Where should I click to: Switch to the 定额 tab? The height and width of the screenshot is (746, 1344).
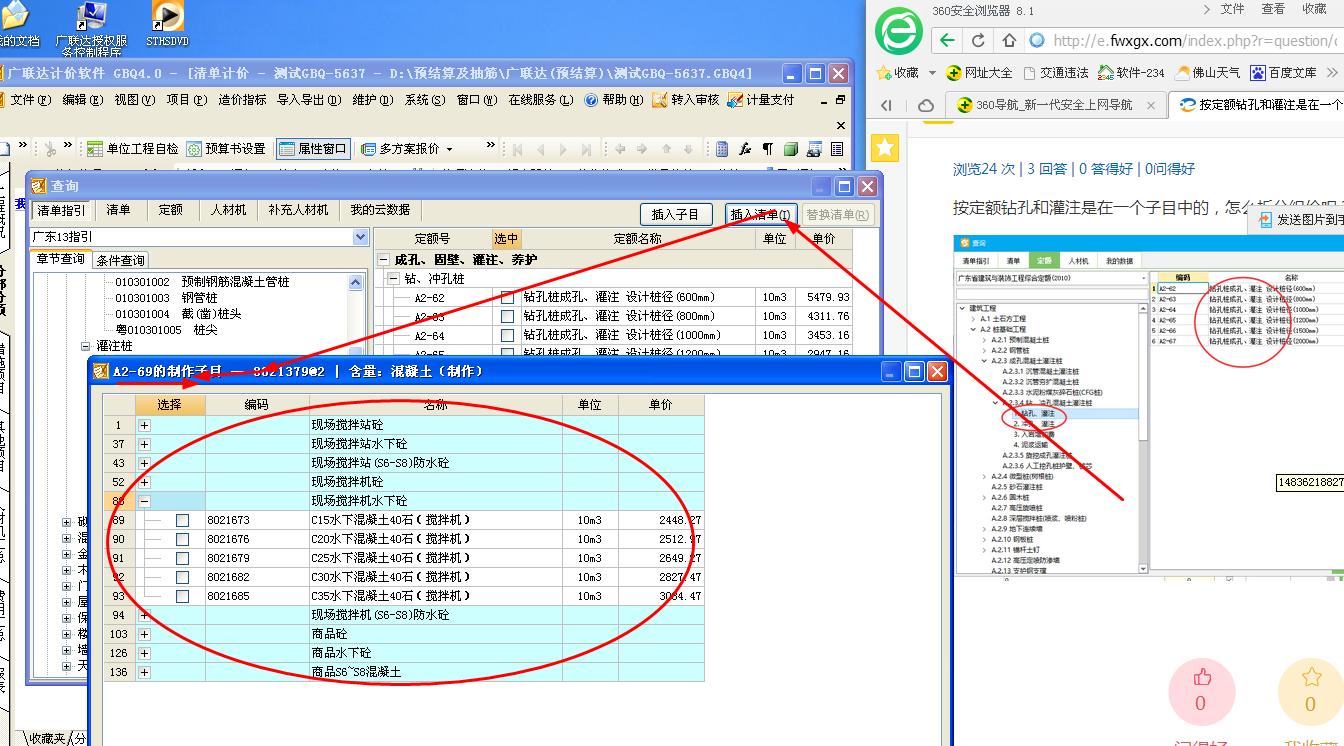(171, 211)
